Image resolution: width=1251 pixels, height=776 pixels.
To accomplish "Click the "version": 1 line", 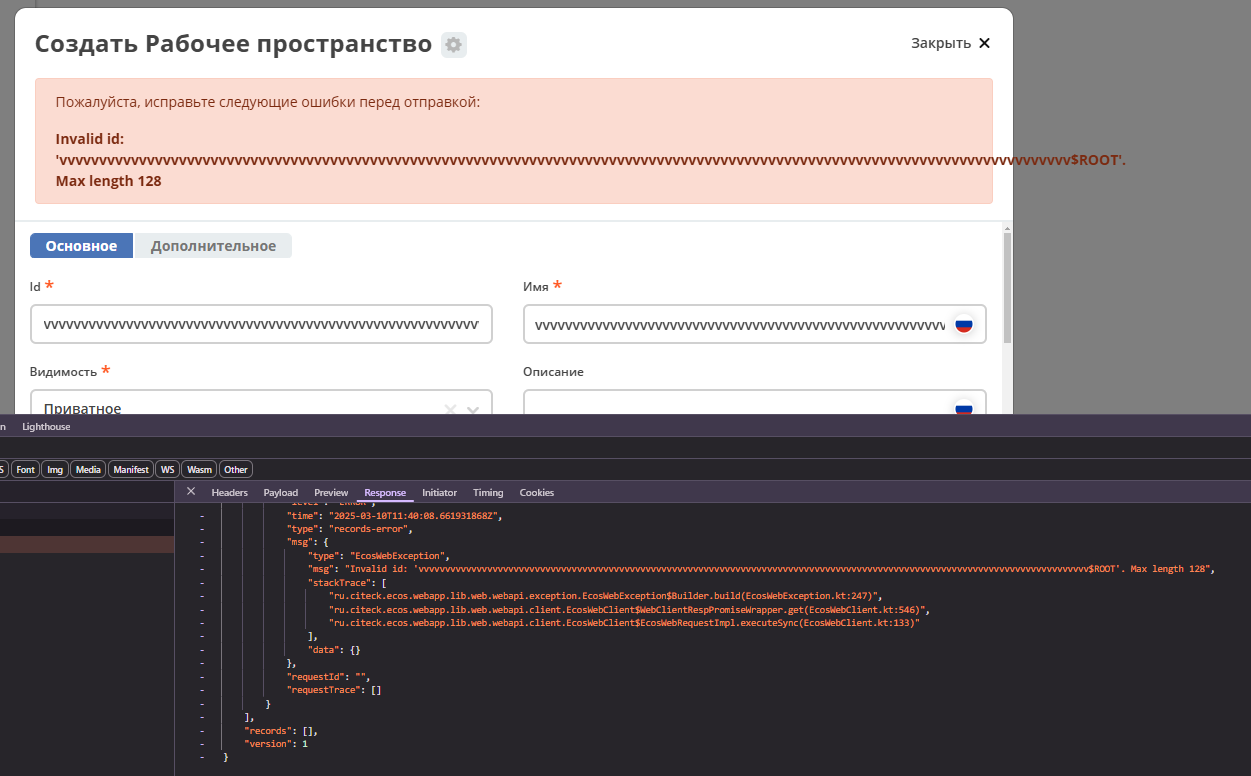I will tap(275, 744).
